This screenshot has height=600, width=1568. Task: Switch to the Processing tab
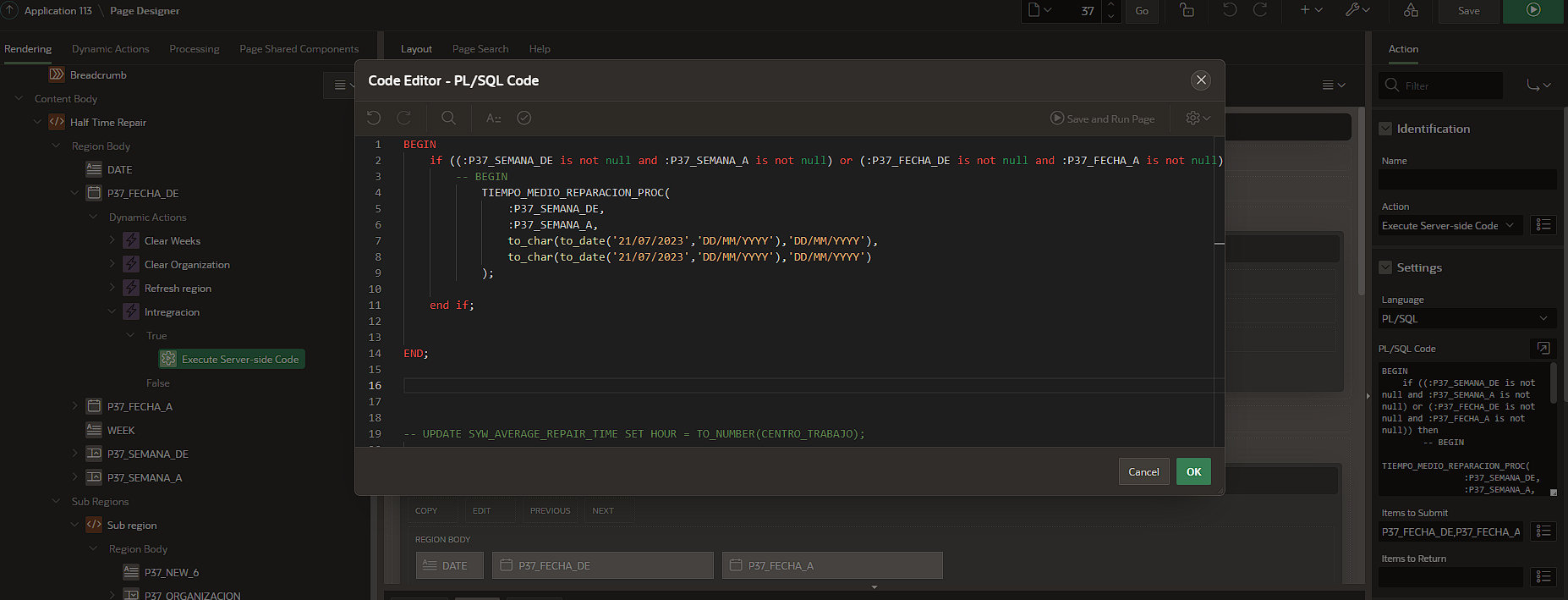pos(195,49)
